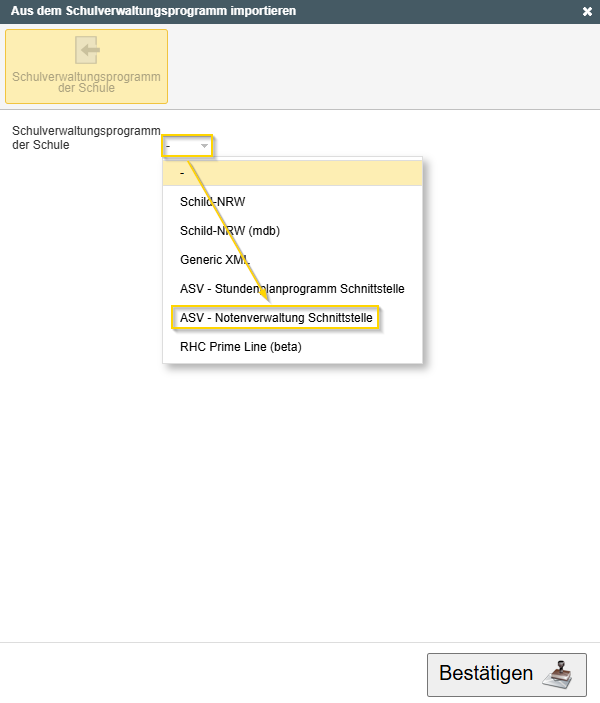The height and width of the screenshot is (703, 600).
Task: Click the dialog title "Aus dem Schulverwaltungsprogramm importieren"
Action: point(153,11)
